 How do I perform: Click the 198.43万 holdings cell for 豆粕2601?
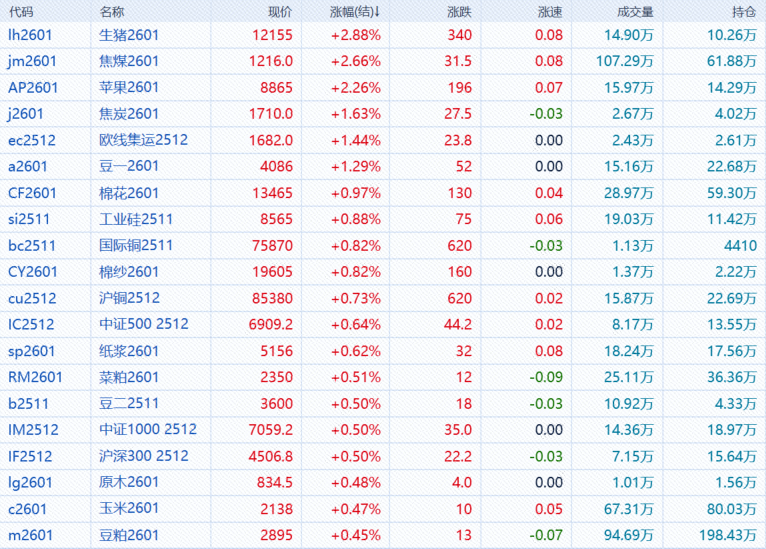729,534
